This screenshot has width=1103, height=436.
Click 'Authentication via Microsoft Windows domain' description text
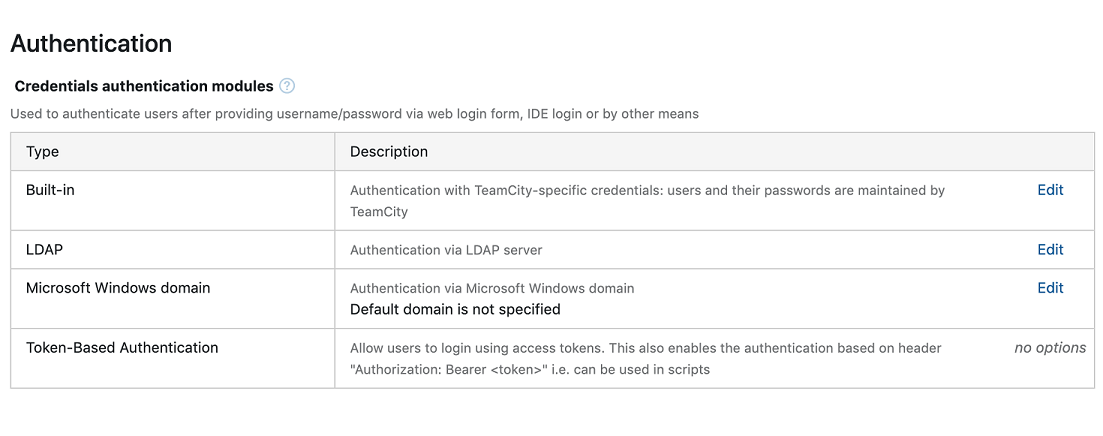click(x=492, y=288)
